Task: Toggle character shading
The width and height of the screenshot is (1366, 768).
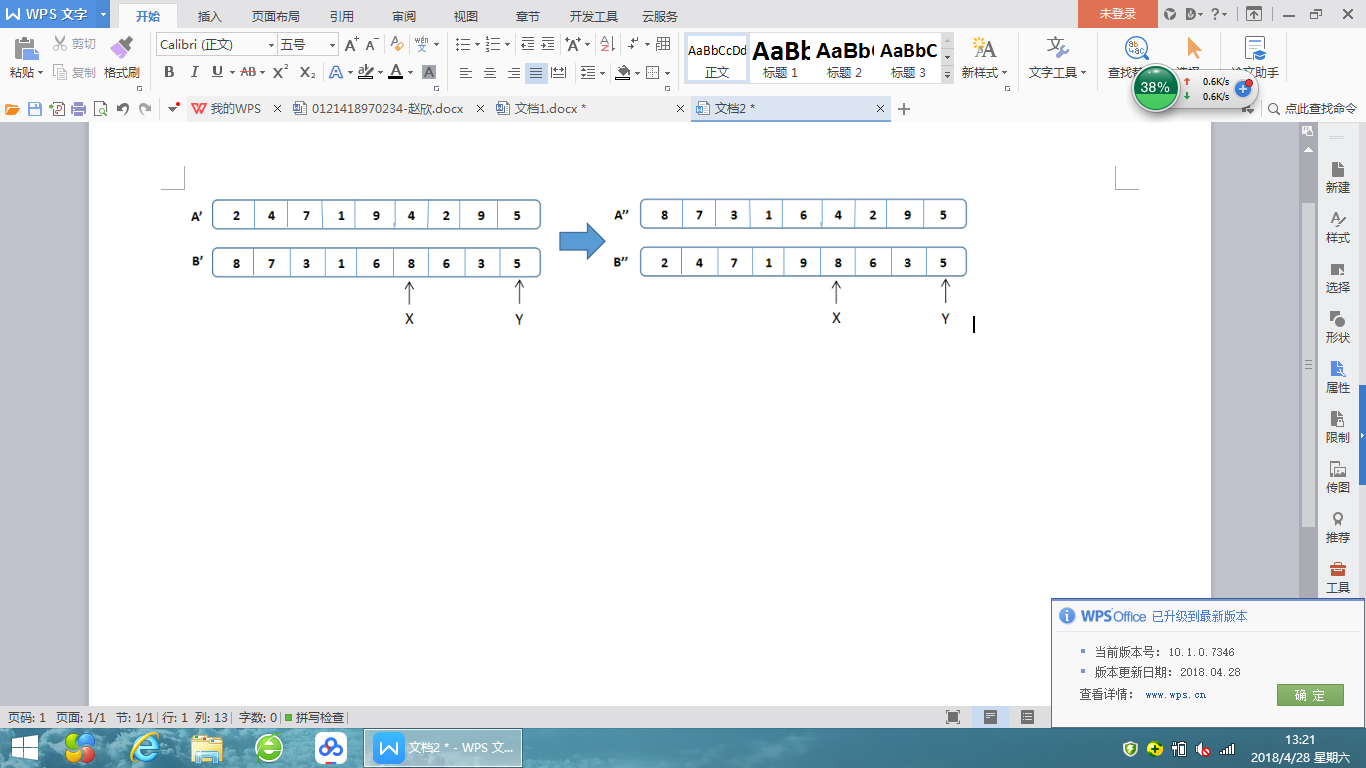Action: (x=429, y=72)
